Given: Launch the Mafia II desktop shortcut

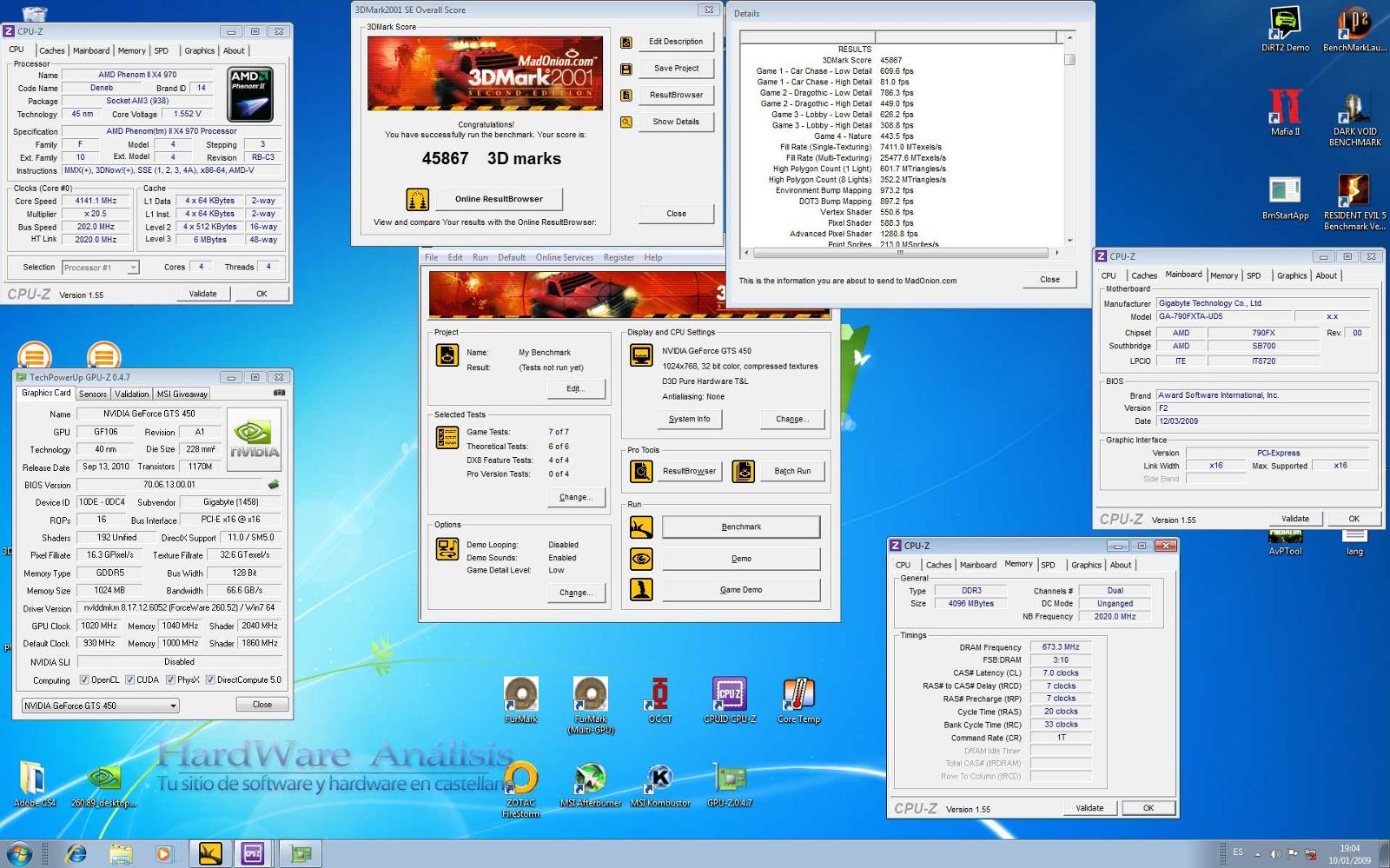Looking at the screenshot, I should click(1285, 112).
